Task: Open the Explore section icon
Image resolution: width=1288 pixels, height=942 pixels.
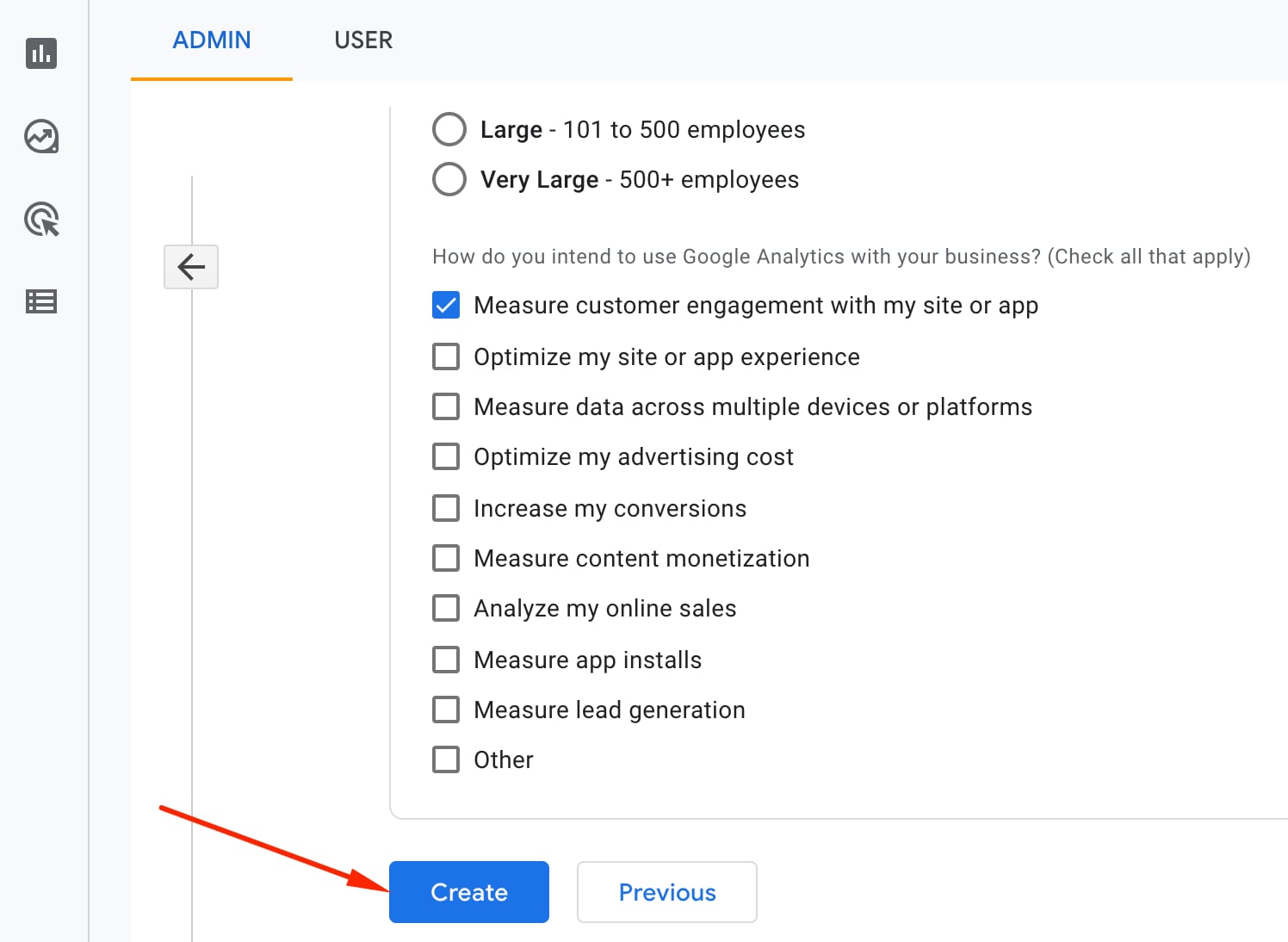Action: point(40,136)
